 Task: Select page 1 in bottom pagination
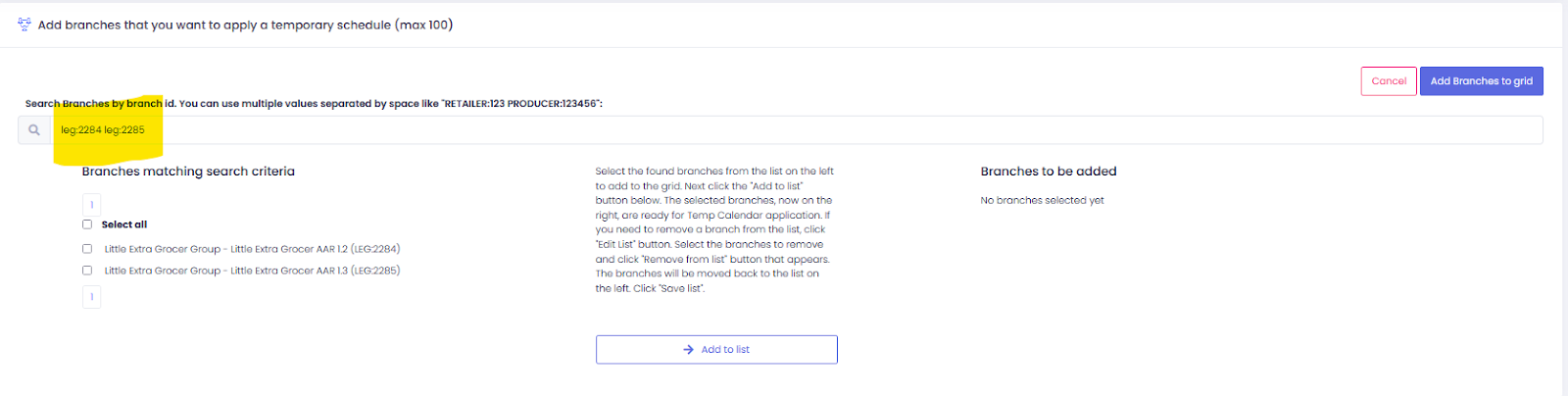[x=92, y=297]
